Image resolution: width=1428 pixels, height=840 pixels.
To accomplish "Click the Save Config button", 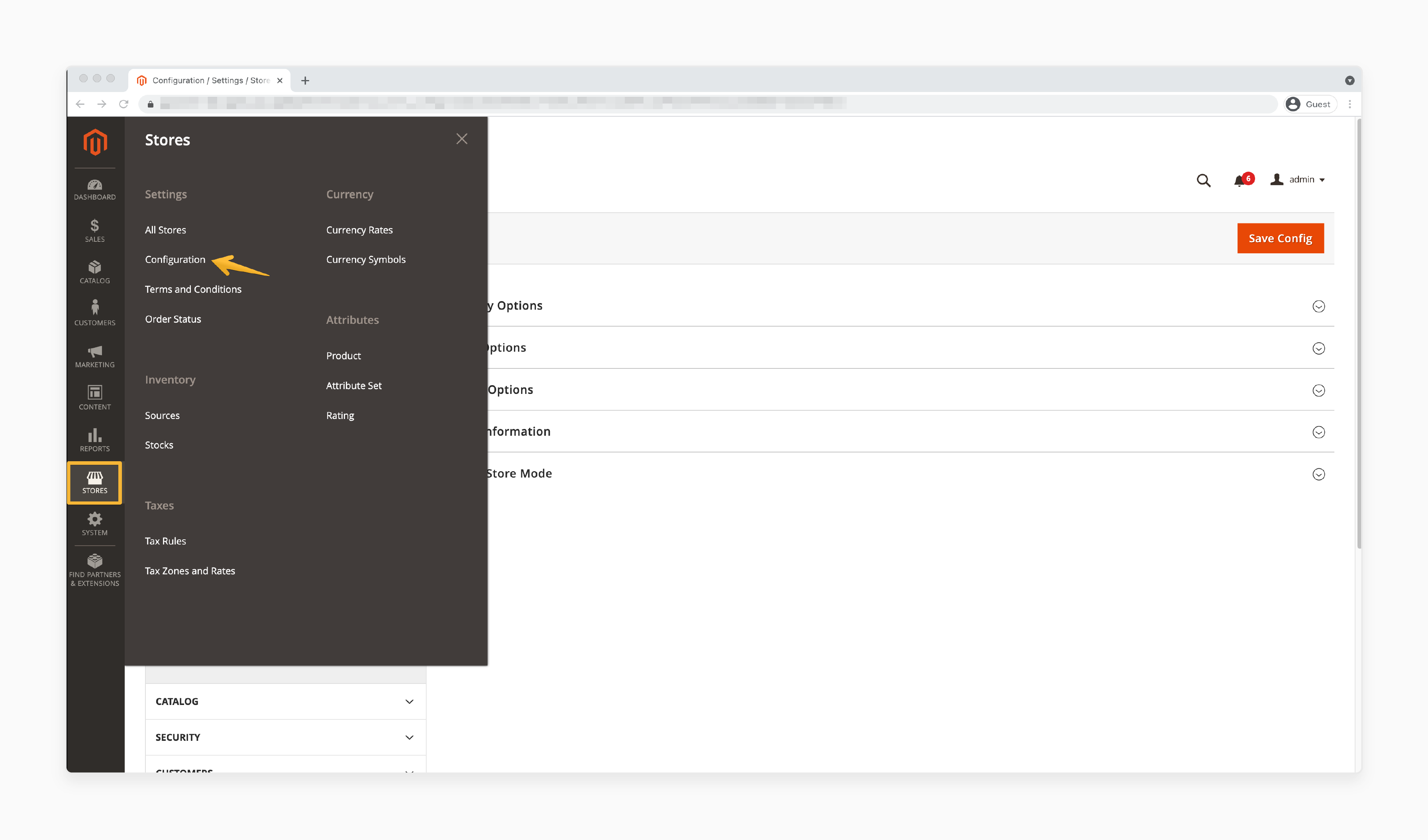I will (x=1280, y=239).
